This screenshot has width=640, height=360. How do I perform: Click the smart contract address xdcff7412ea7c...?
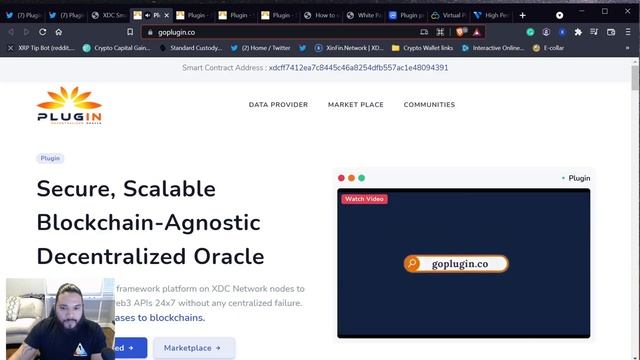point(358,68)
